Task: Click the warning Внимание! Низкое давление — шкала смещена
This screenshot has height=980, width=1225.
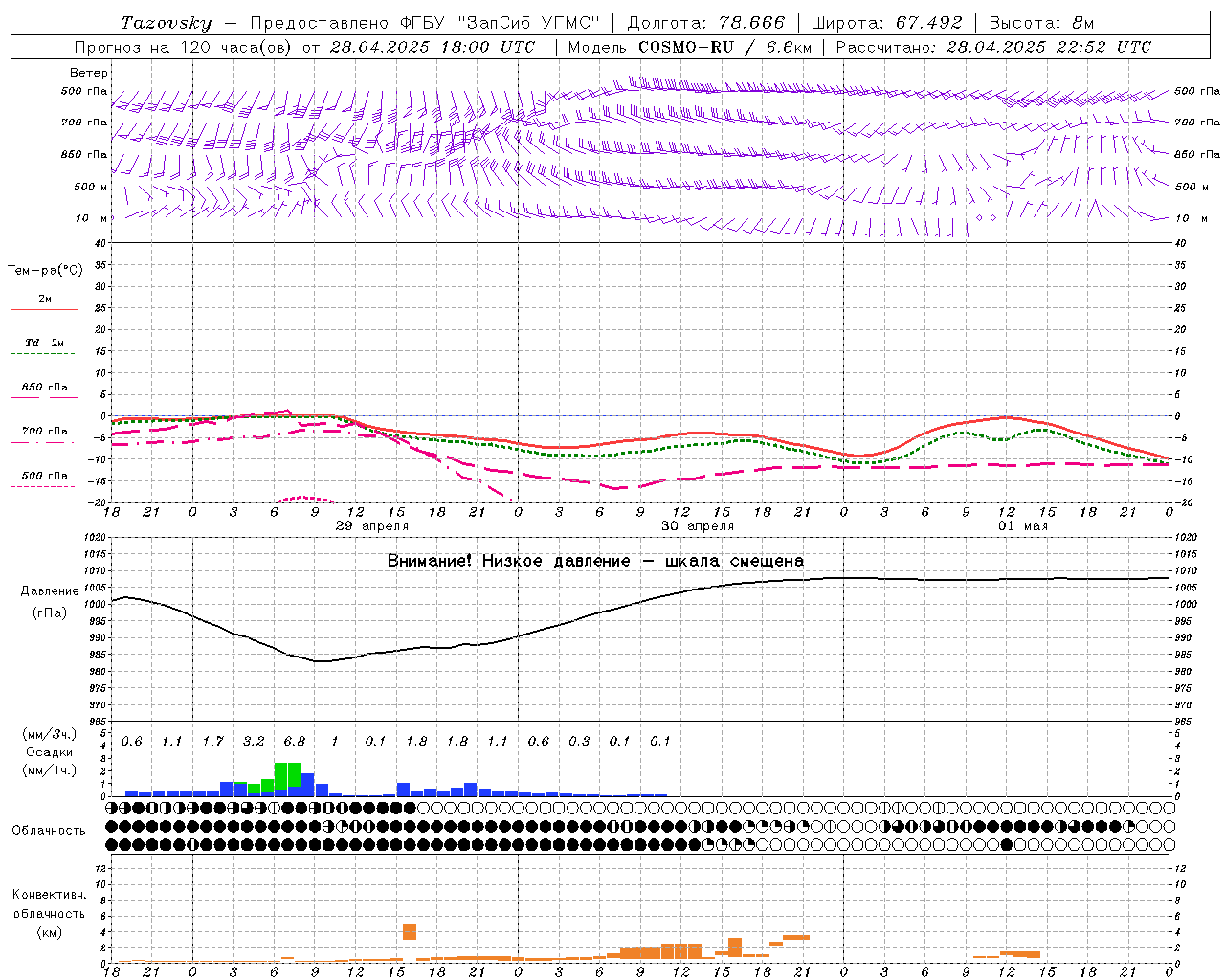Action: pyautogui.click(x=595, y=561)
